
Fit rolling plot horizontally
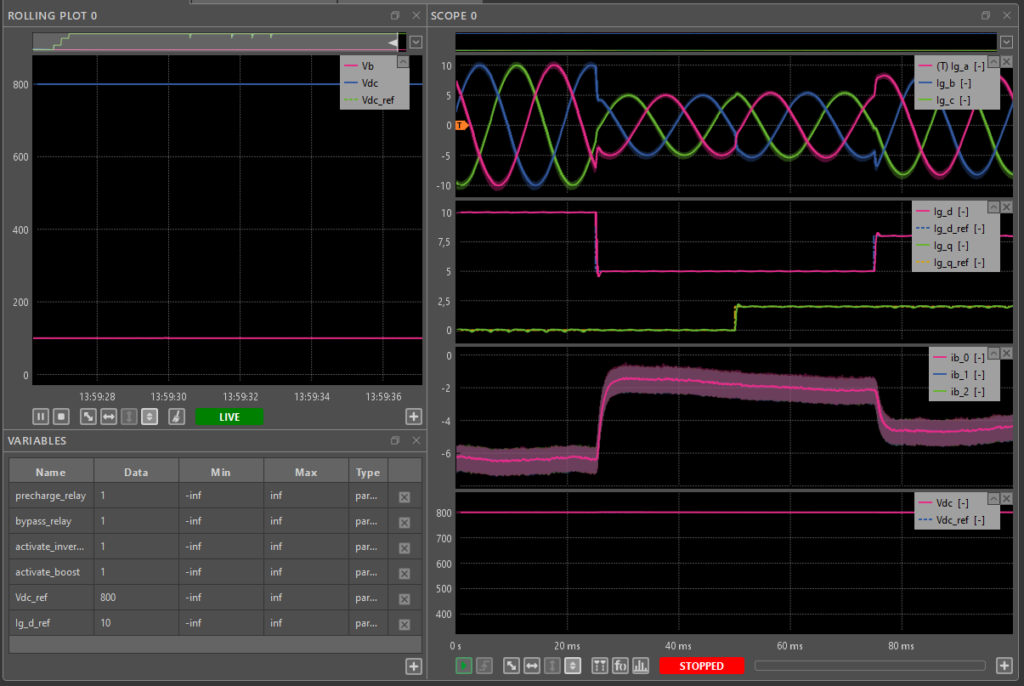tap(109, 416)
